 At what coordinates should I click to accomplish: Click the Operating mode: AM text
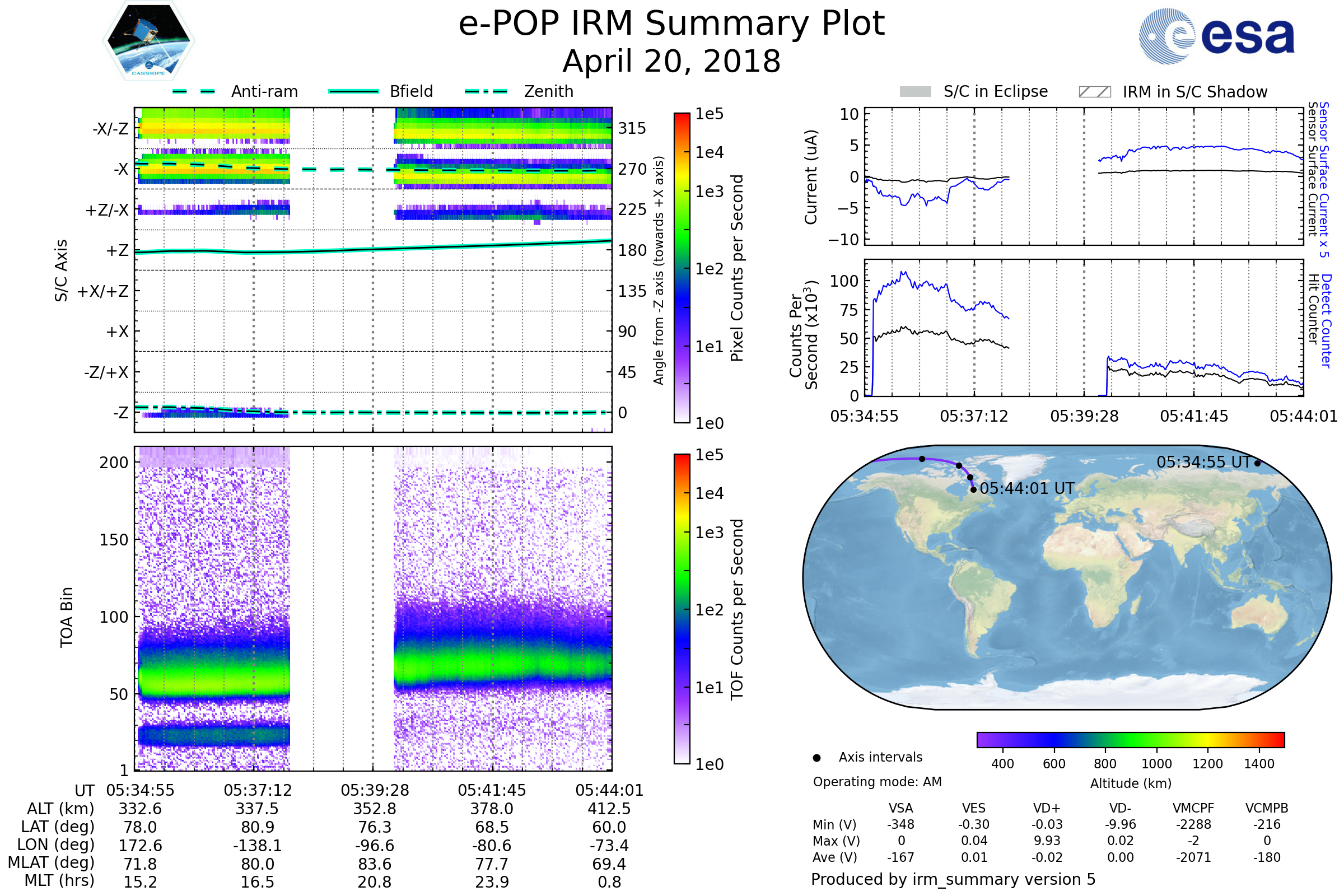[876, 782]
